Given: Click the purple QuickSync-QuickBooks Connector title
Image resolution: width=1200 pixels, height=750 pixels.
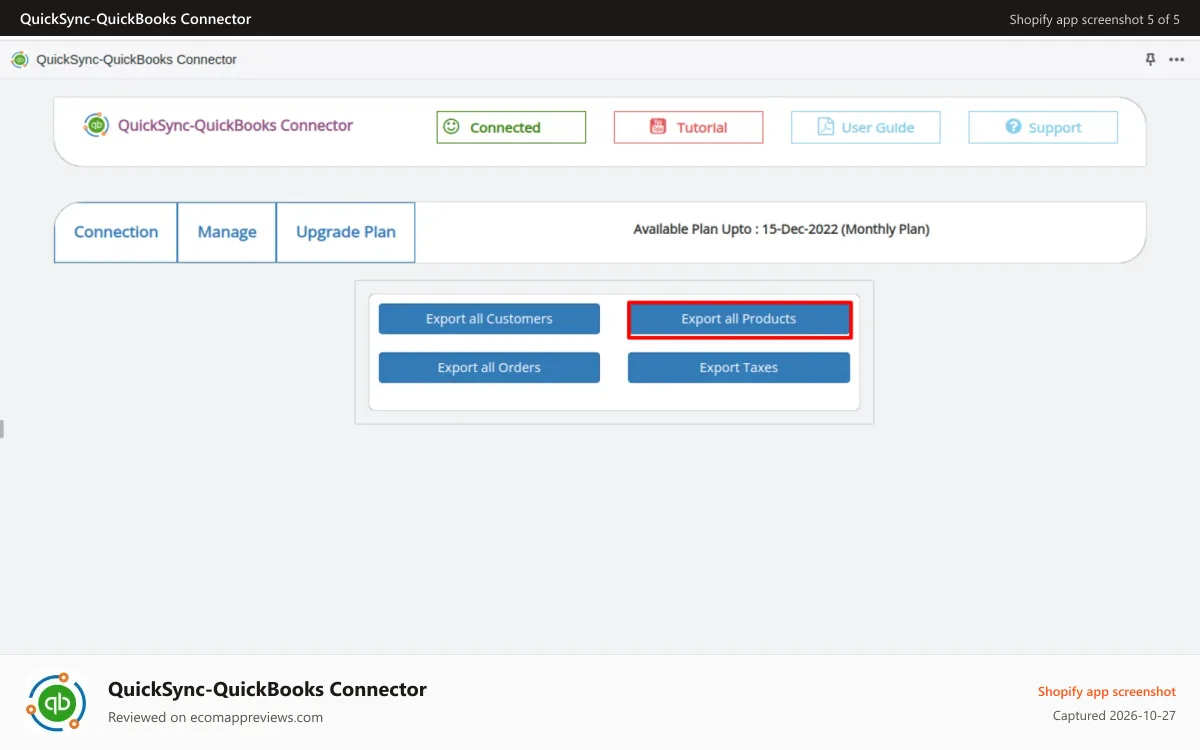Looking at the screenshot, I should [x=235, y=125].
